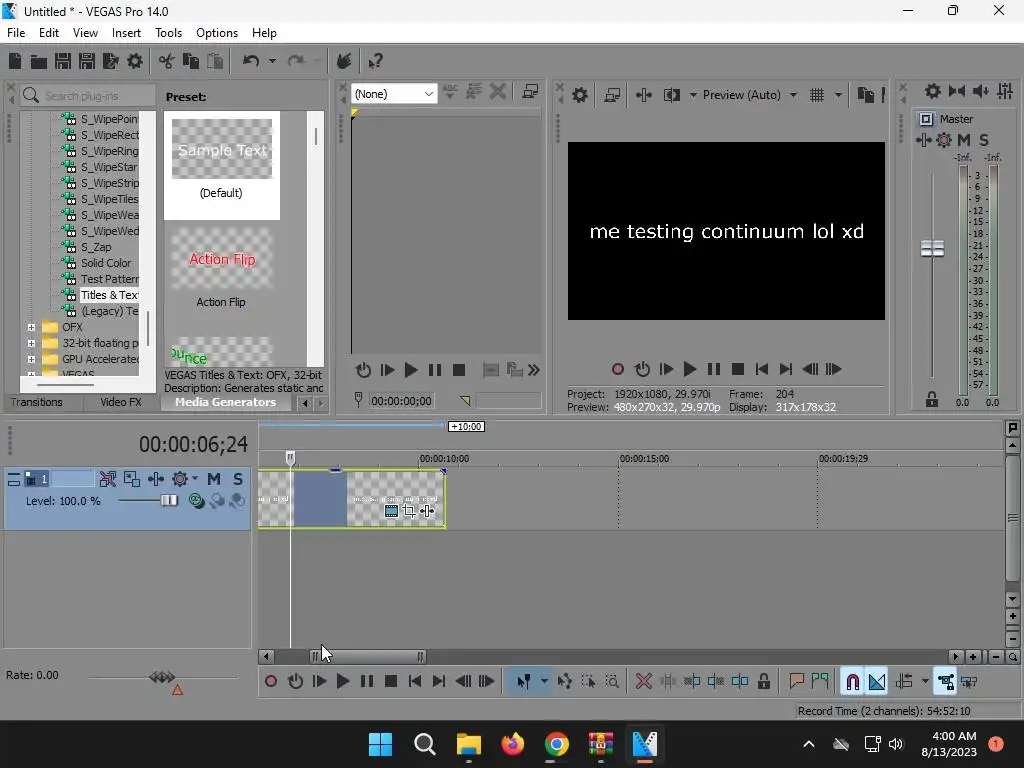The image size is (1024, 768).
Task: Open Track Motion icon in track header
Action: (x=132, y=479)
